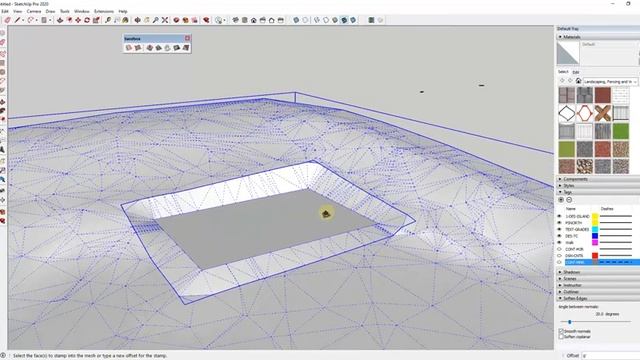
Task: Open the Tools menu
Action: coord(65,11)
